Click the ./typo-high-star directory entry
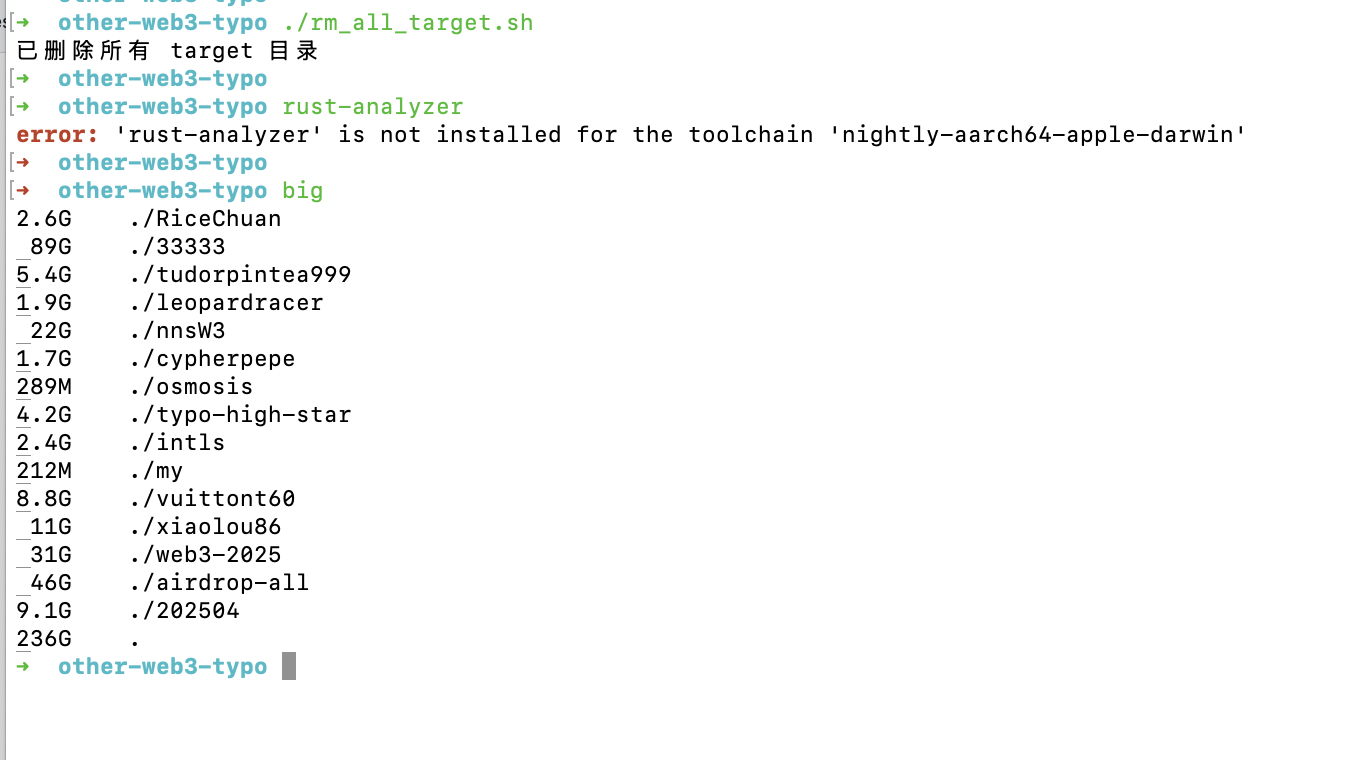Image resolution: width=1362 pixels, height=760 pixels. [240, 415]
